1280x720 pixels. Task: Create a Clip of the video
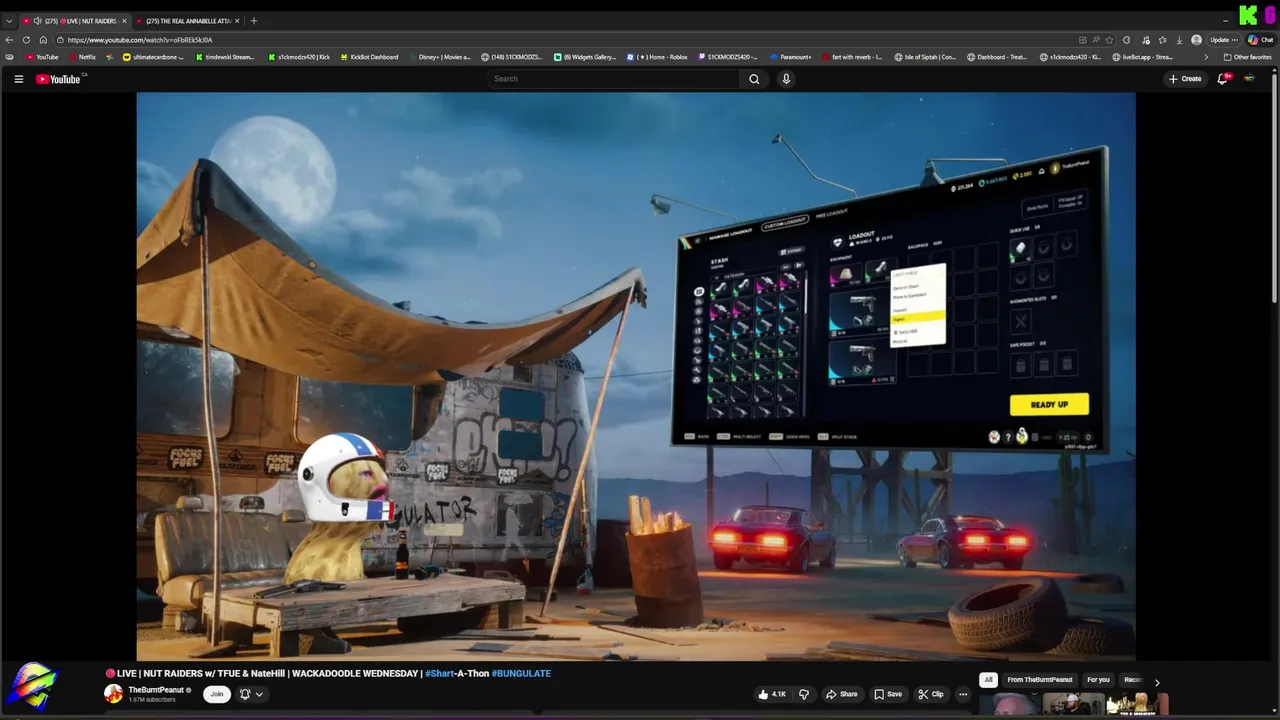(x=931, y=694)
